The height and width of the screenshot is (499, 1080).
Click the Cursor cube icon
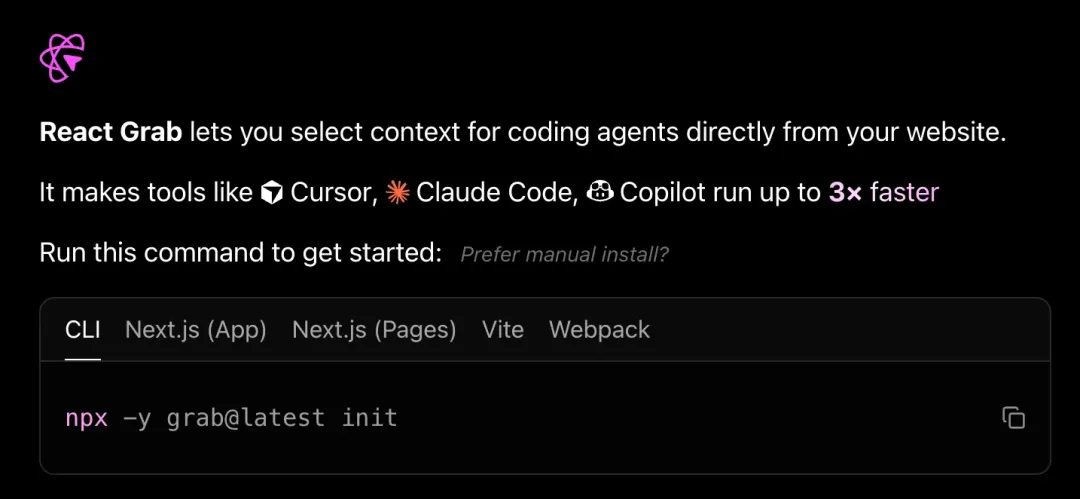click(271, 193)
